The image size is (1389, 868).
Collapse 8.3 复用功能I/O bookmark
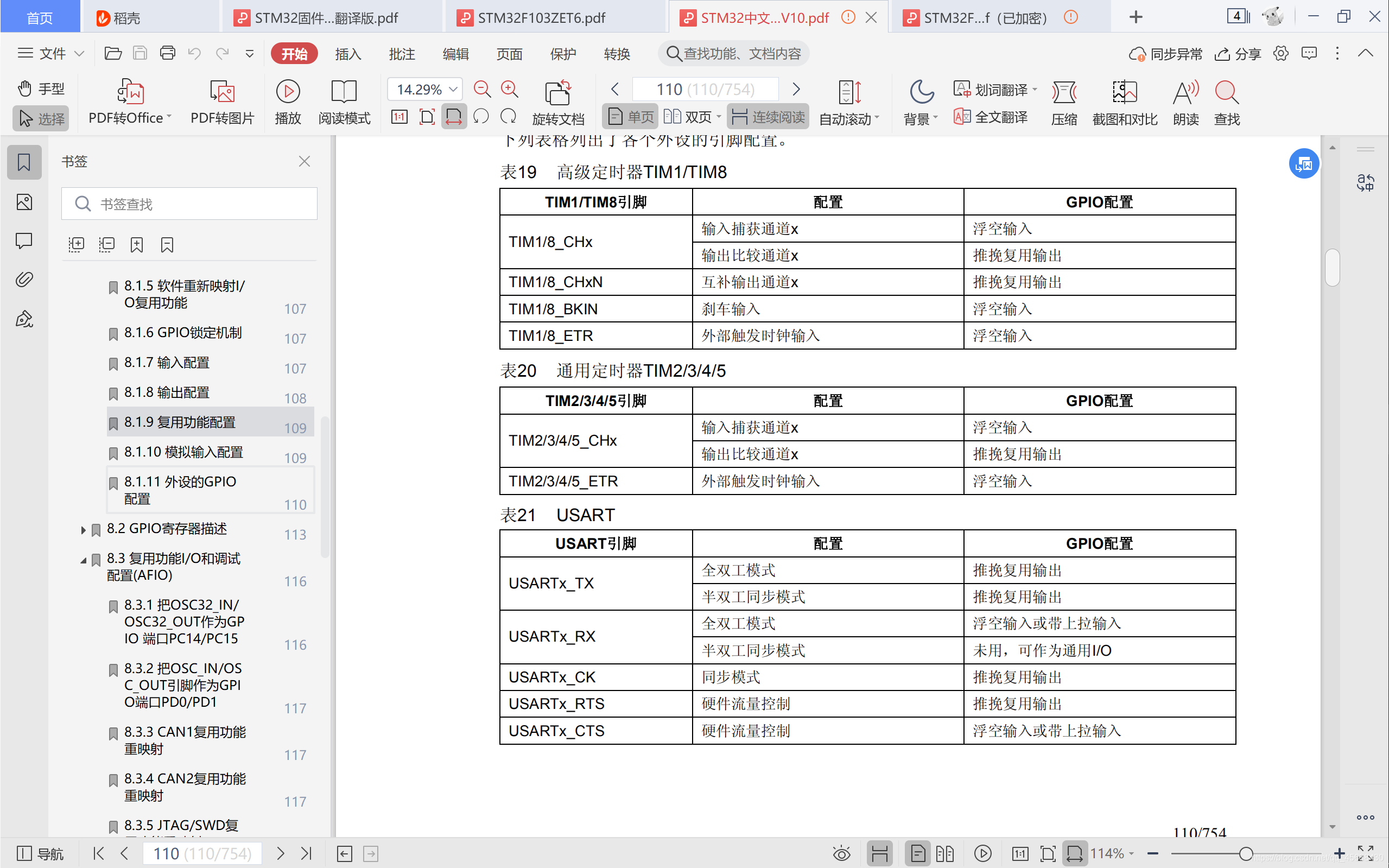click(83, 560)
